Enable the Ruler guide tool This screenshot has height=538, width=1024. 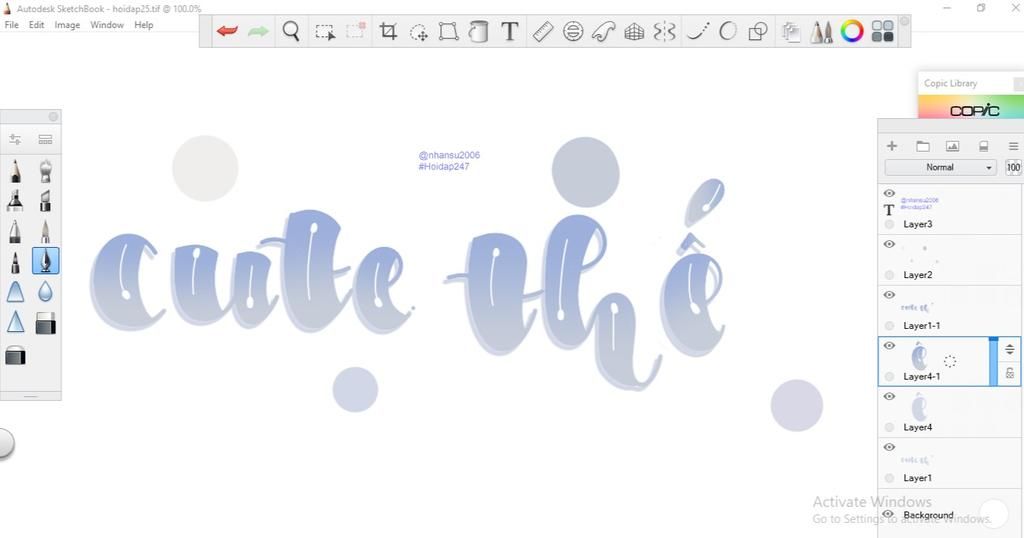pyautogui.click(x=543, y=31)
